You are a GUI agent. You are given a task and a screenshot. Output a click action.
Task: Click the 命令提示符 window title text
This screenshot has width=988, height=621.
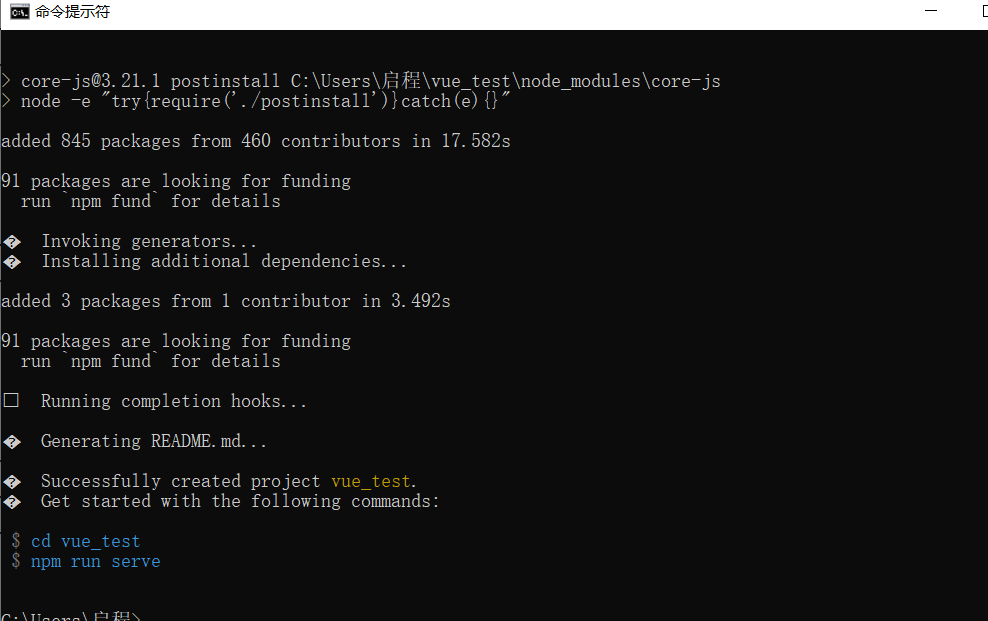72,12
